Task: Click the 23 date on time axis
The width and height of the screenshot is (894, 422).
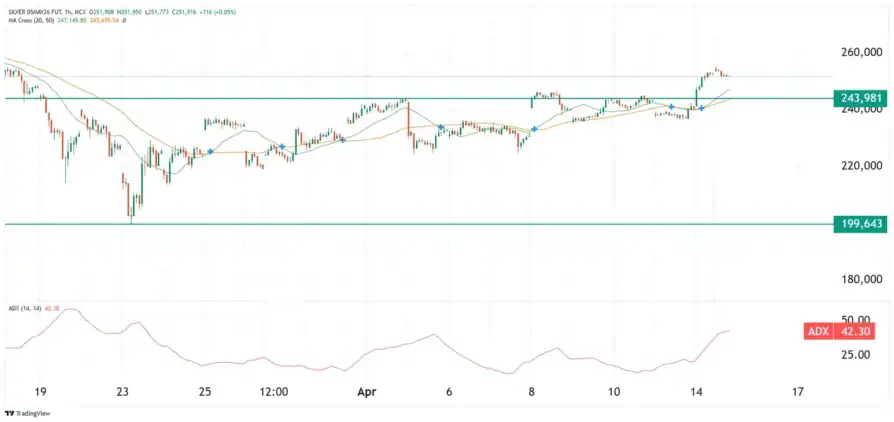Action: [x=122, y=393]
